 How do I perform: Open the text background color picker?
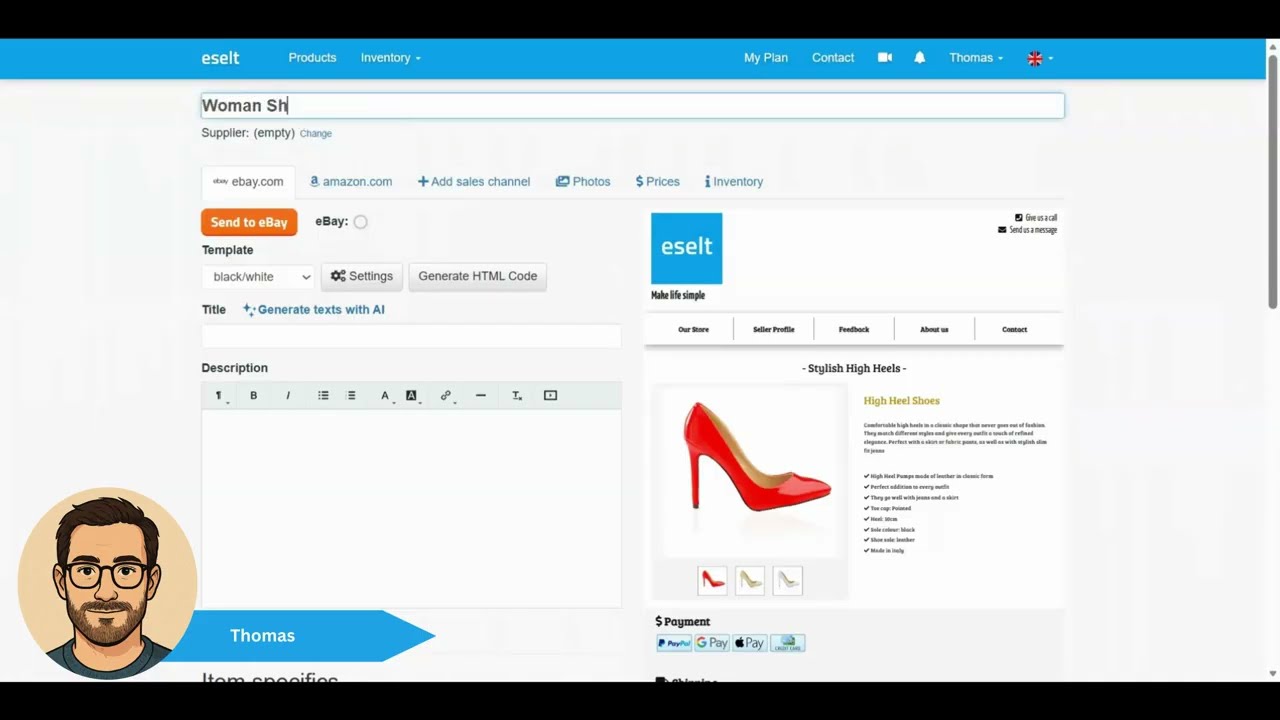coord(411,396)
